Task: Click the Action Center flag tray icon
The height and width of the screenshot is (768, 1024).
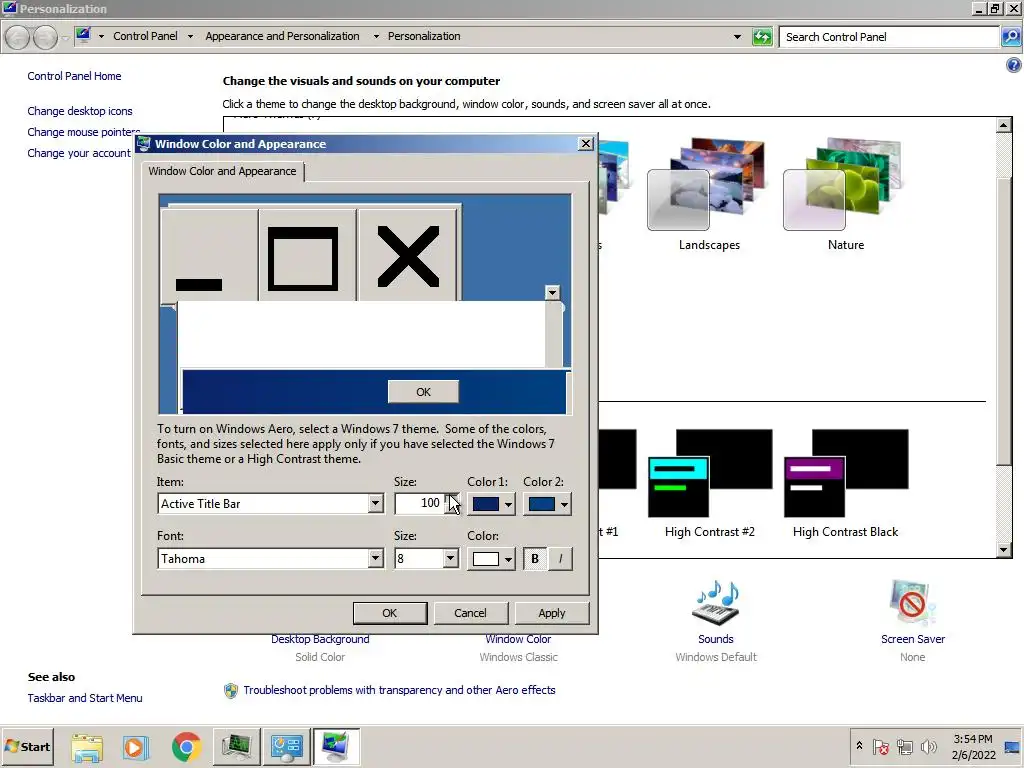Action: click(880, 746)
